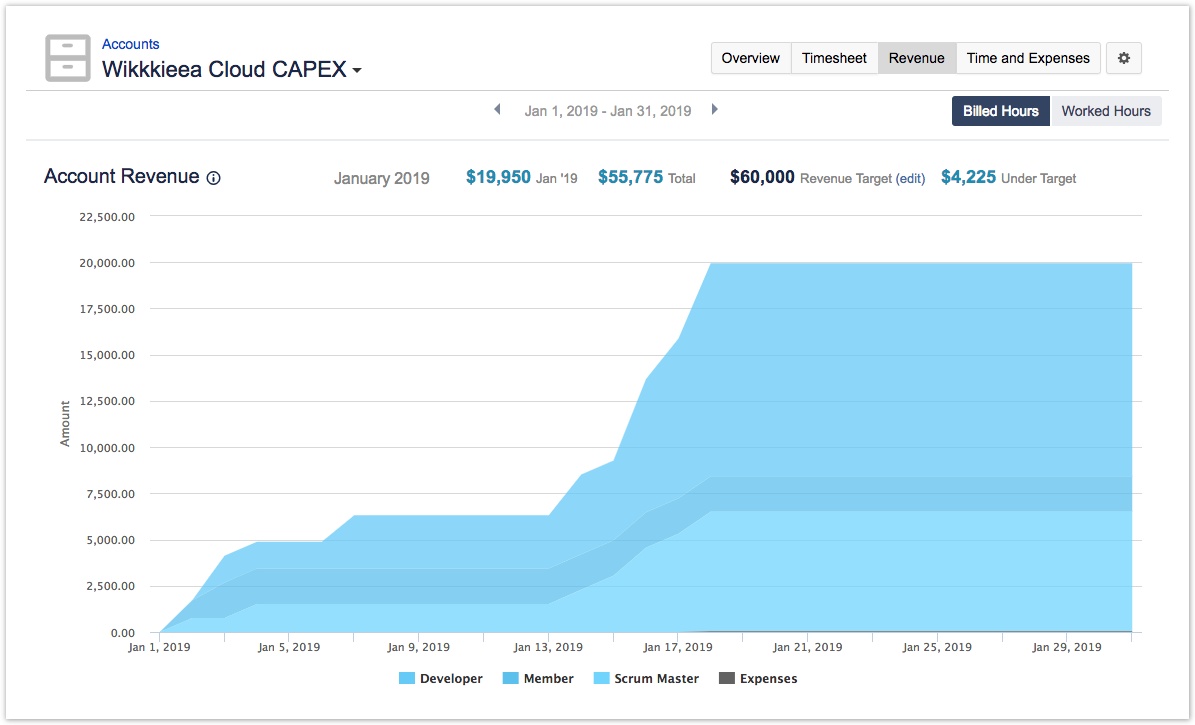
Task: Open the Time and Expenses tab
Action: click(1027, 58)
